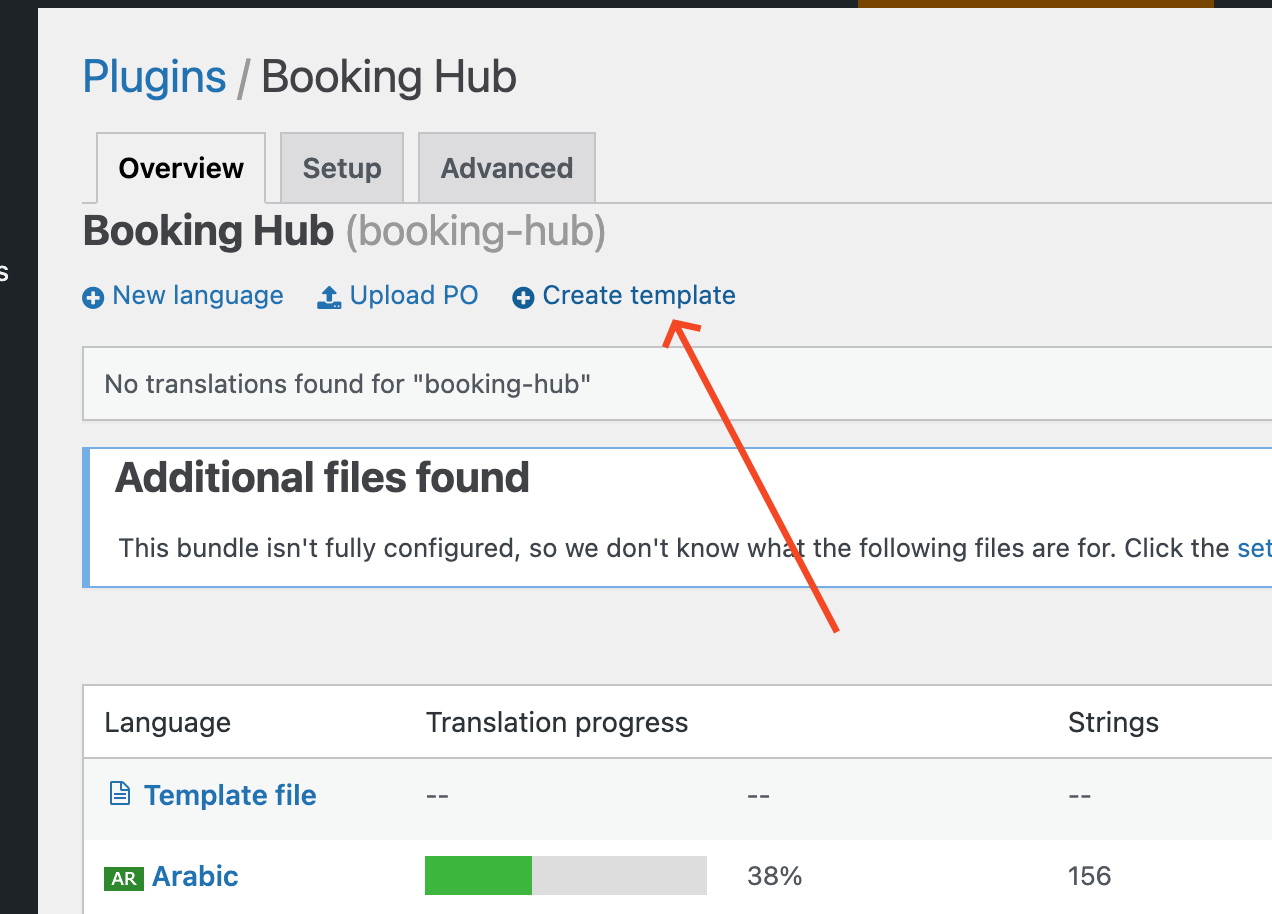Click the Strings column header
This screenshot has width=1272, height=914.
[x=1113, y=723]
